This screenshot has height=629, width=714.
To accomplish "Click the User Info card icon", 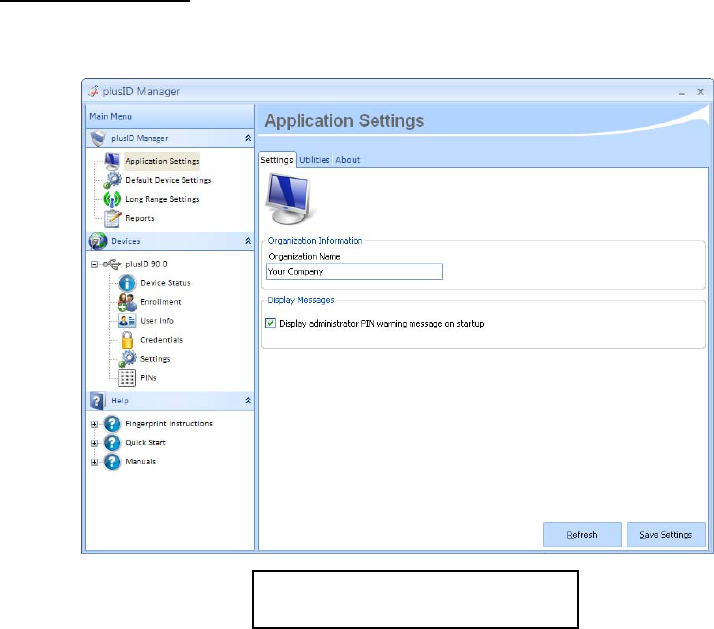I will (127, 321).
